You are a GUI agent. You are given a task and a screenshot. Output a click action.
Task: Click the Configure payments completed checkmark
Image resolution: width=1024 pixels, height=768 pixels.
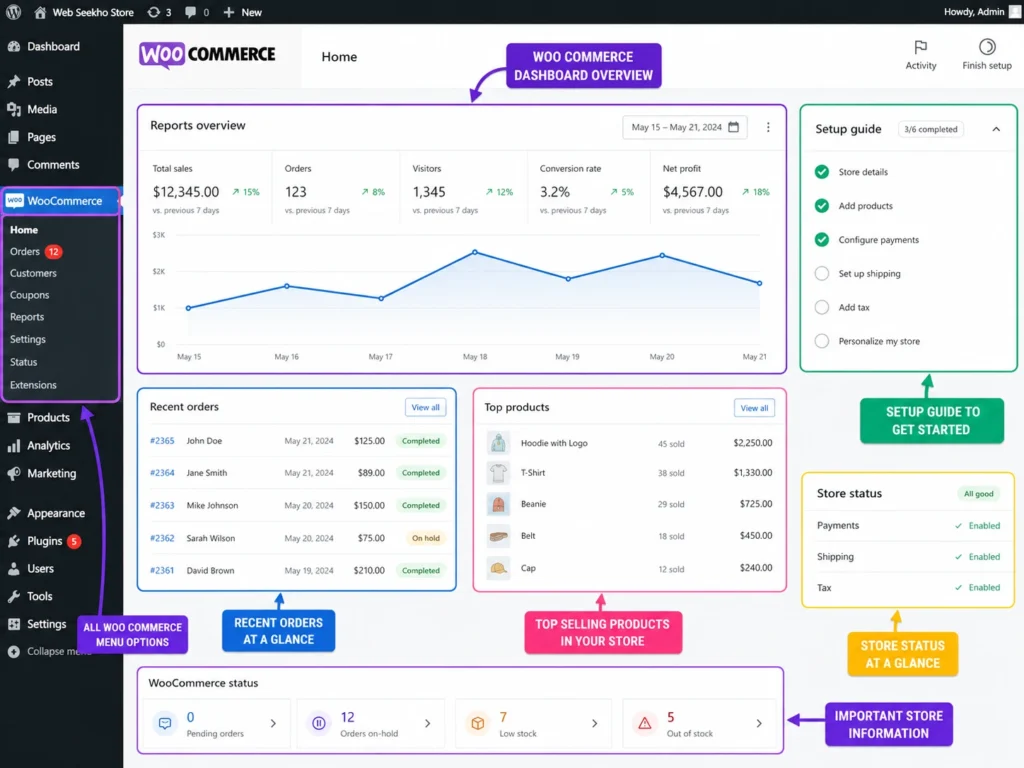point(822,240)
